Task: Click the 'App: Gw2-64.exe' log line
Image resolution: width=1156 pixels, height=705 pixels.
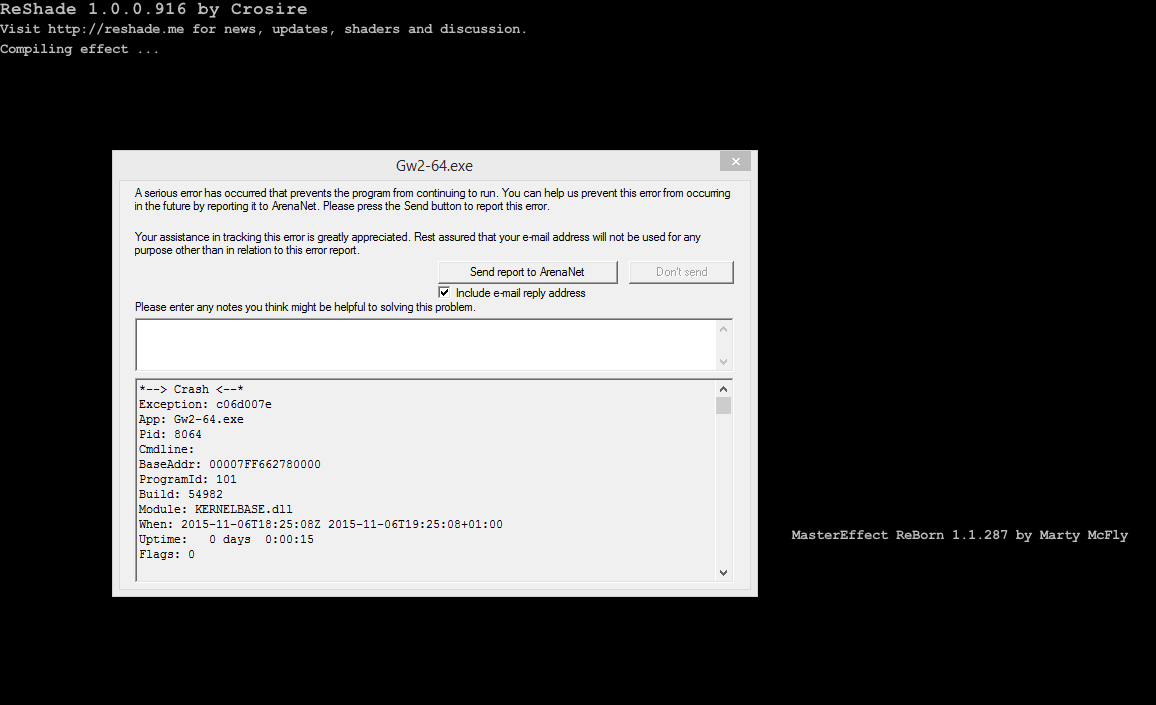Action: pos(191,420)
